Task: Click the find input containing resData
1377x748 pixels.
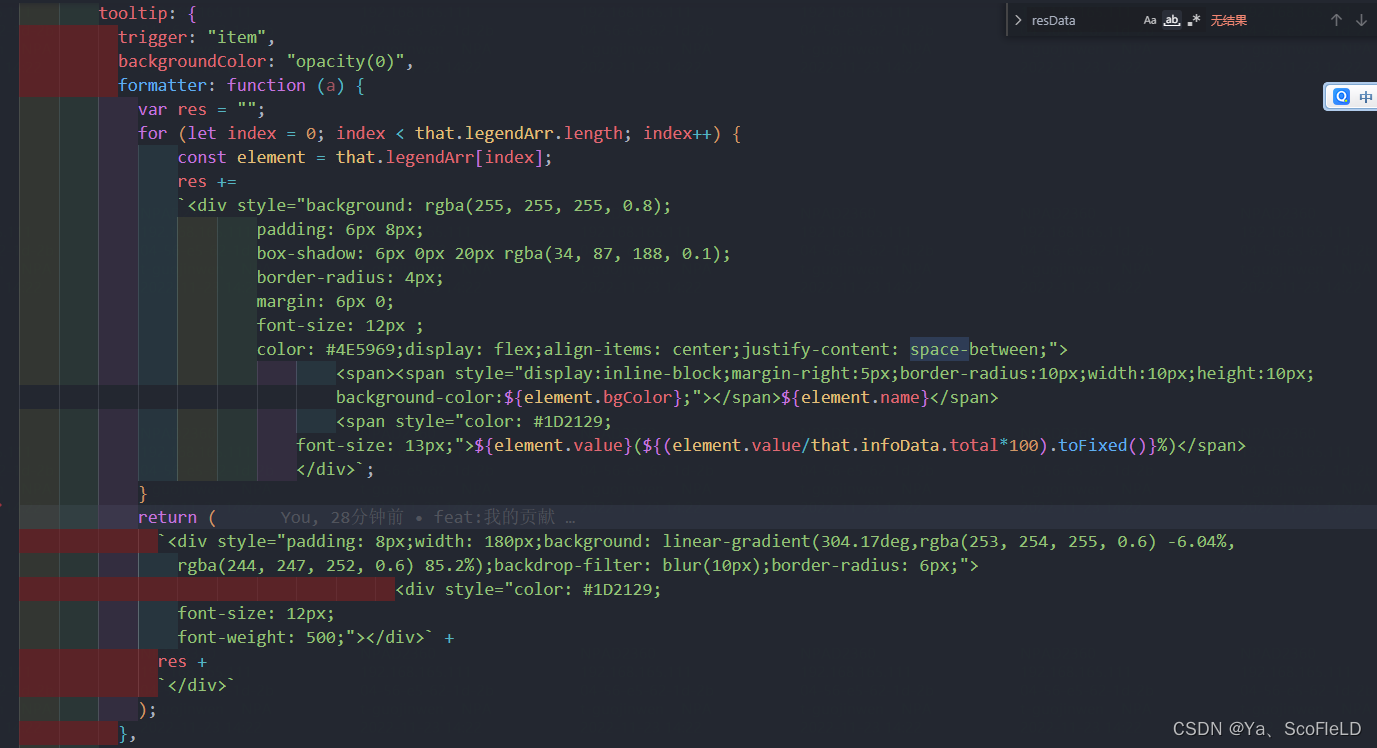Action: click(1082, 20)
